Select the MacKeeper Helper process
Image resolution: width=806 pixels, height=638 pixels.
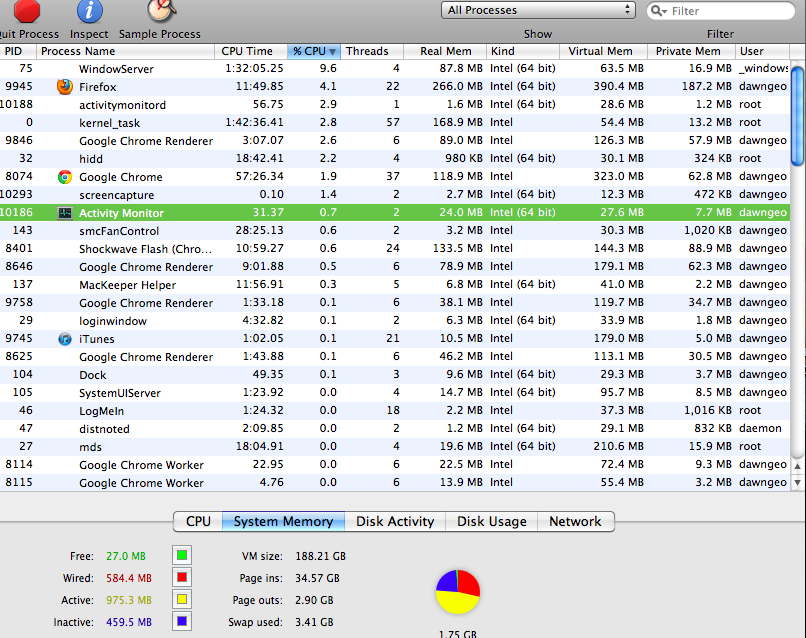pyautogui.click(x=395, y=284)
